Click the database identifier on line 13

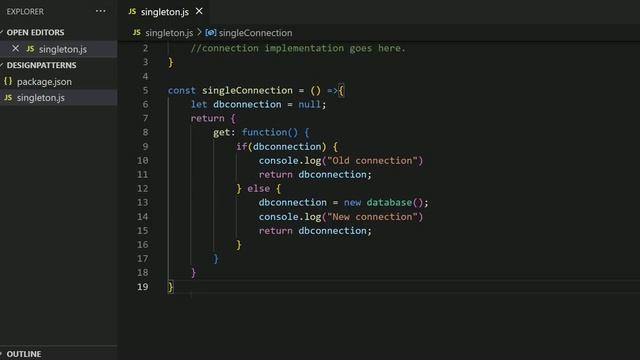(389, 202)
